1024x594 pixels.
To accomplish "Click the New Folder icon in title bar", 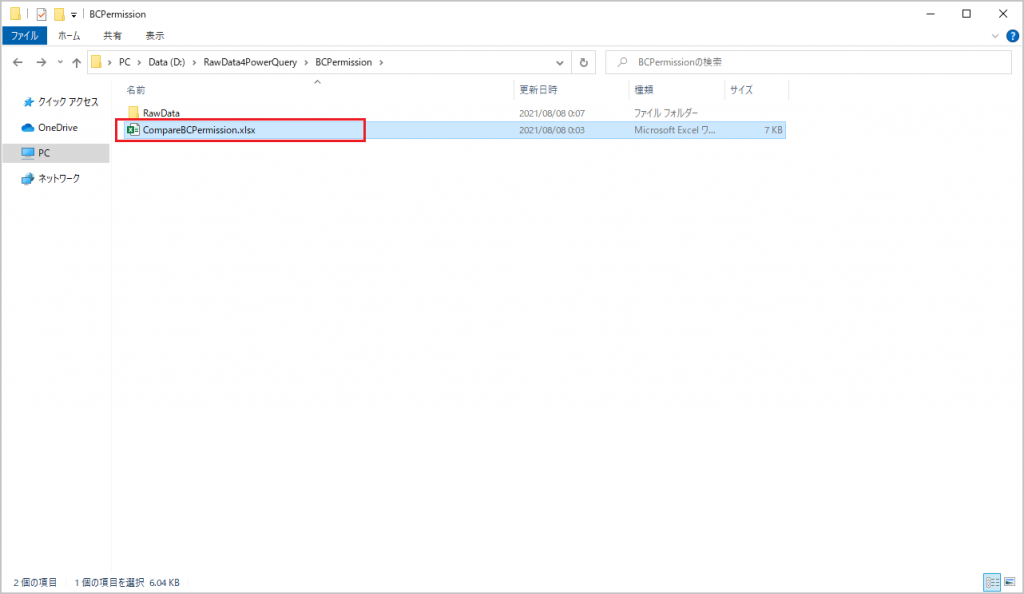I will tap(59, 15).
